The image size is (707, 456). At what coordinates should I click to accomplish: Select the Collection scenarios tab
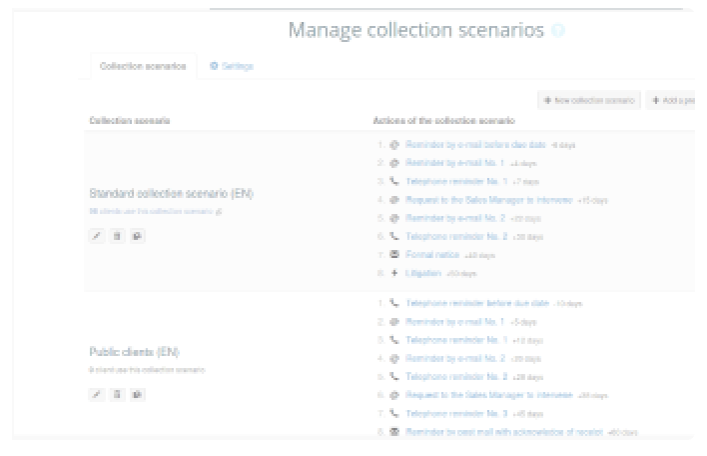coord(143,66)
